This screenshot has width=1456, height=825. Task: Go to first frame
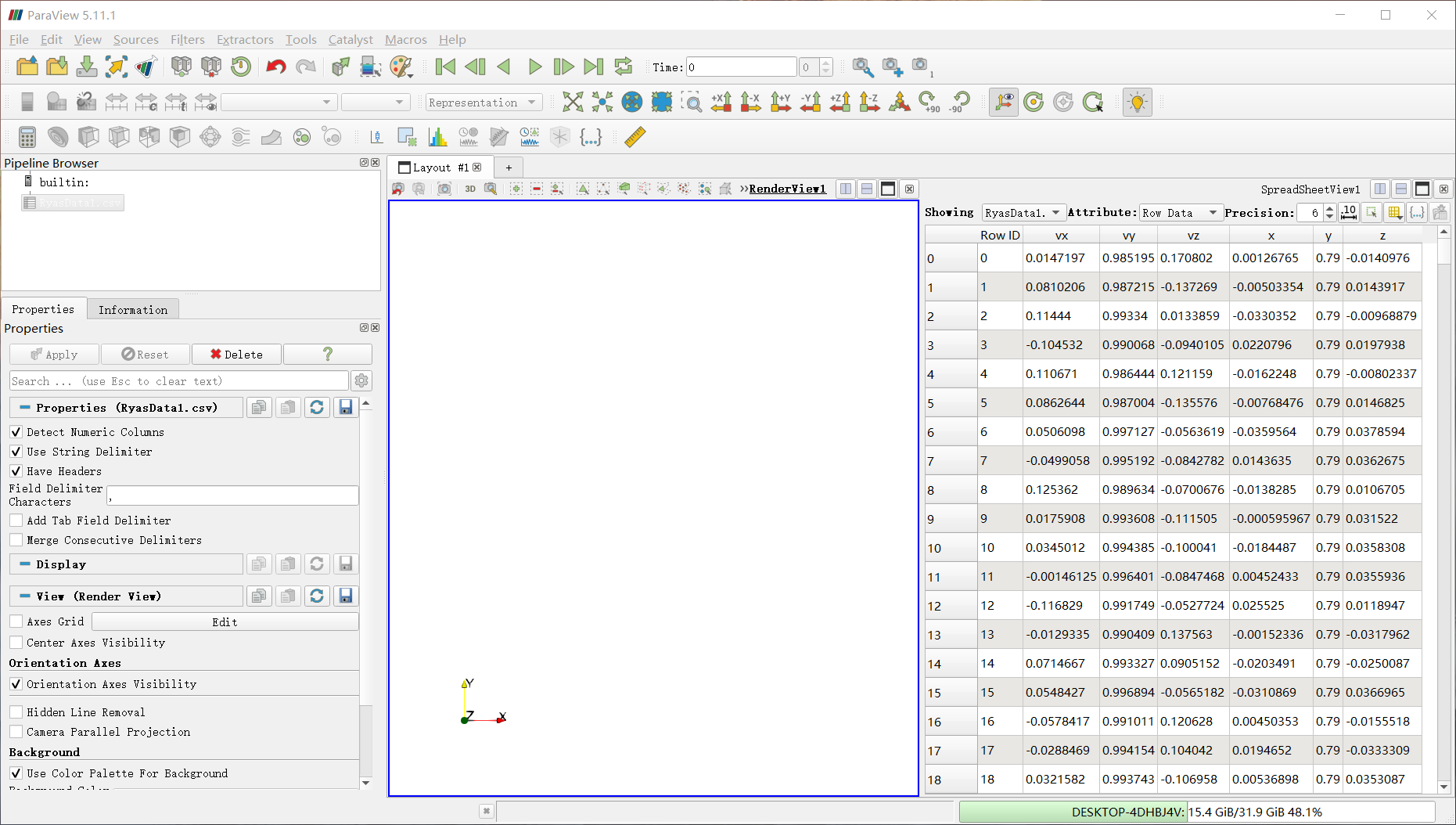tap(445, 67)
